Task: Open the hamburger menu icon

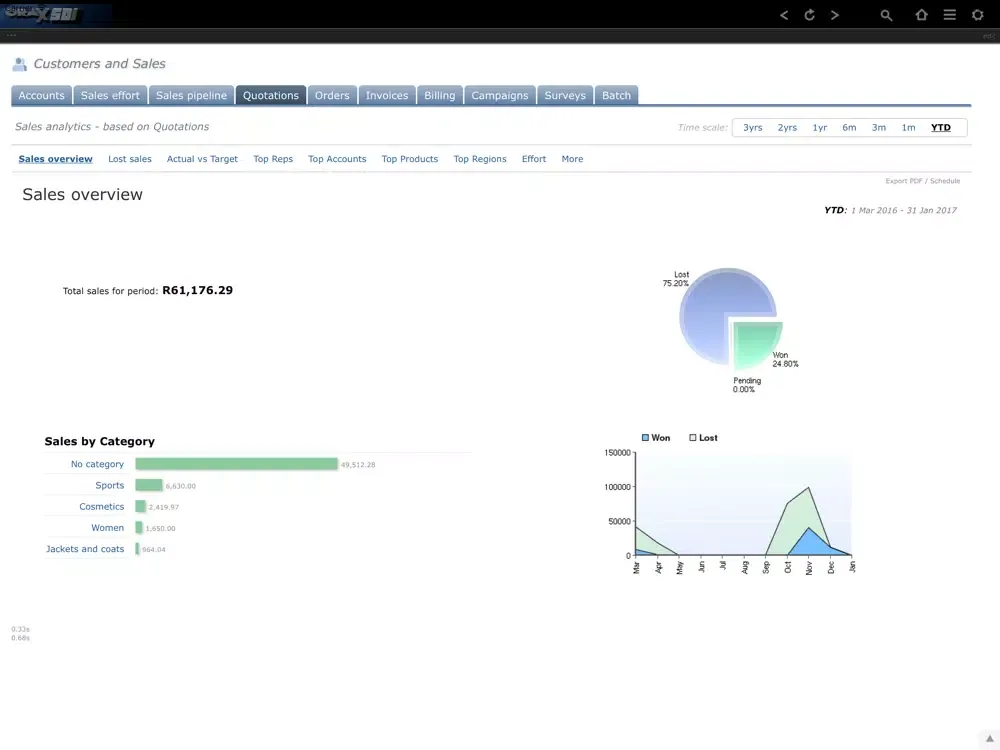Action: point(950,15)
